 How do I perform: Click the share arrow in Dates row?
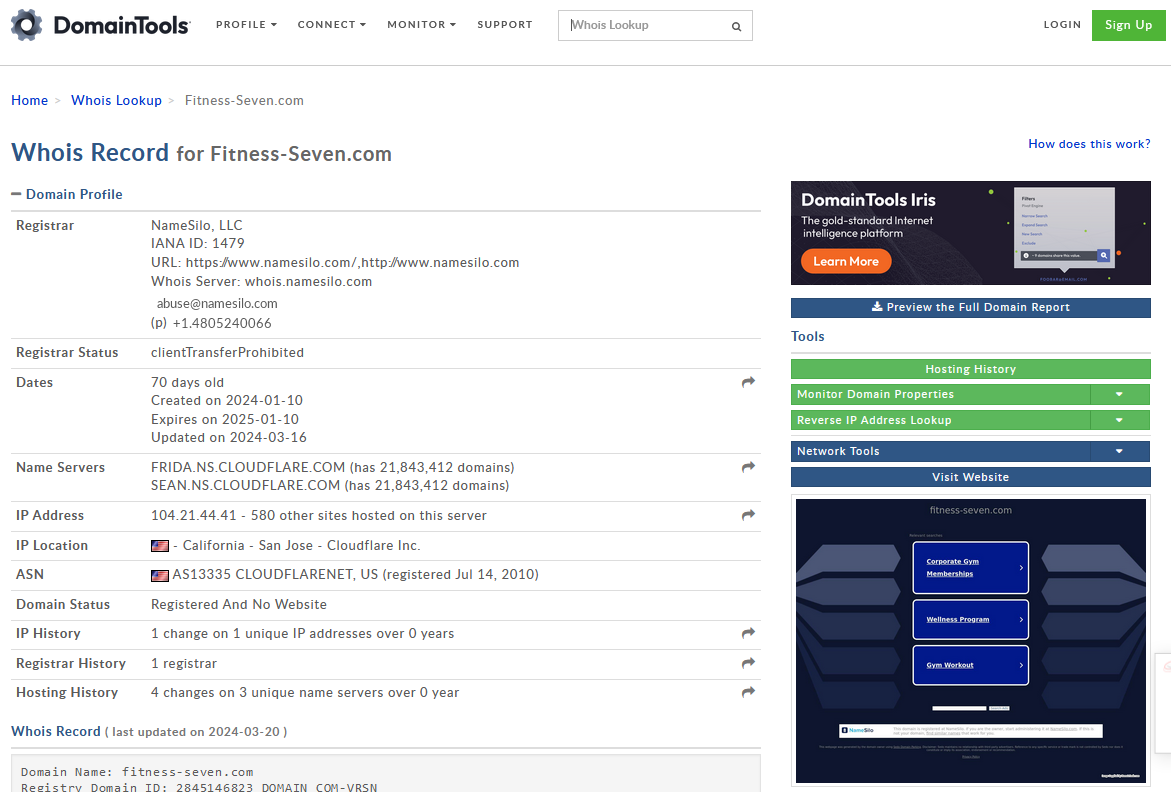click(748, 382)
